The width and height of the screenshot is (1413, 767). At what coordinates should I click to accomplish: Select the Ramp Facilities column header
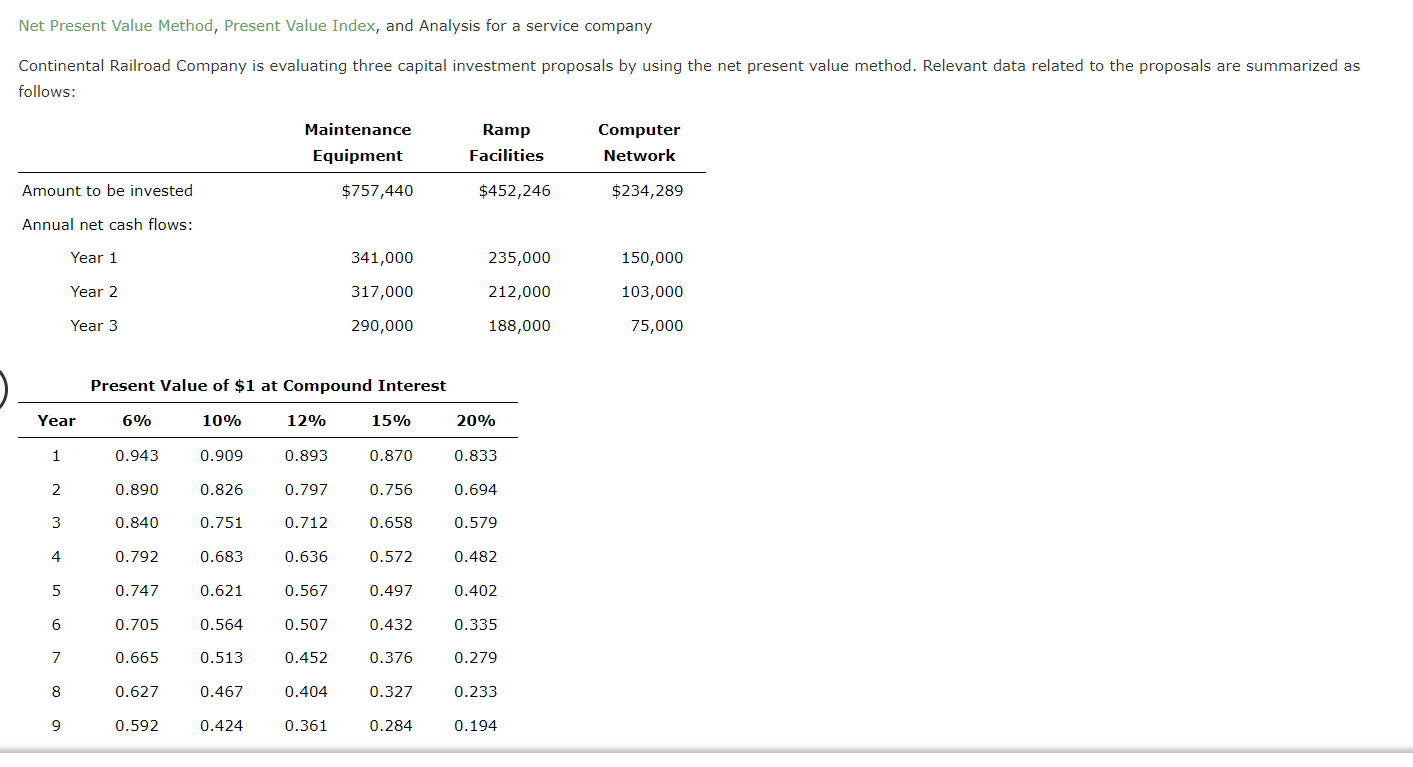tap(507, 143)
